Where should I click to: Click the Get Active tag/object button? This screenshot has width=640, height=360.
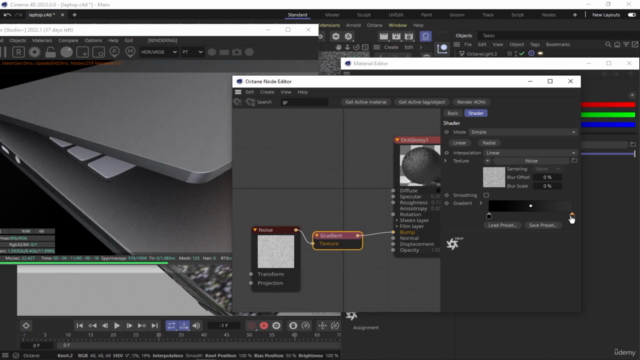422,102
